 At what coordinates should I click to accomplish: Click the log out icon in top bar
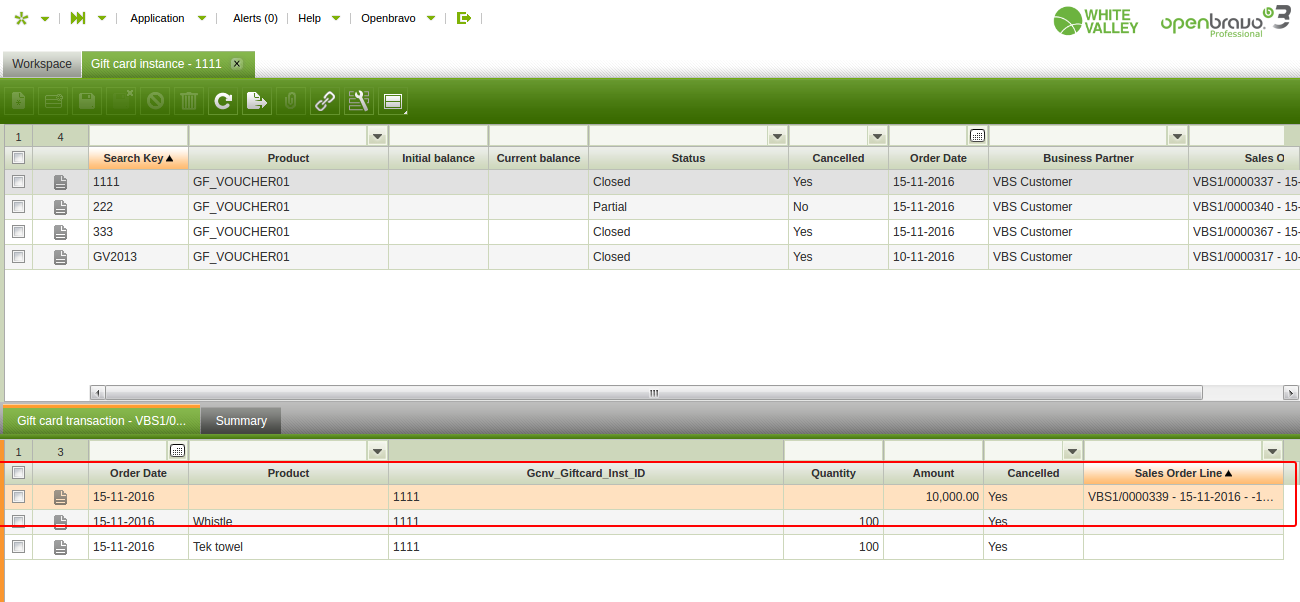(x=463, y=18)
